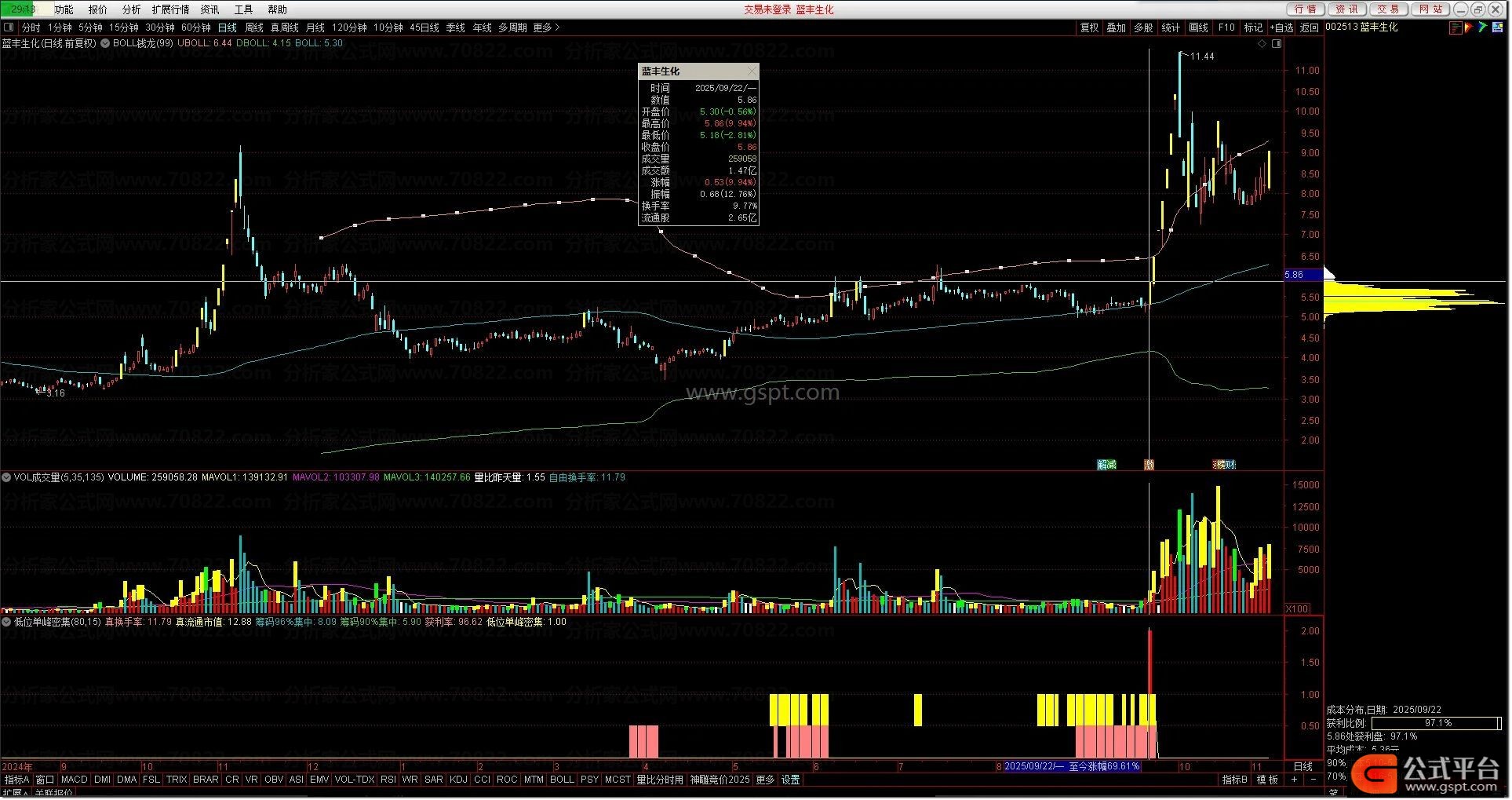Click the +自选 add to watchlist button
The height and width of the screenshot is (800, 1512).
pyautogui.click(x=1281, y=27)
